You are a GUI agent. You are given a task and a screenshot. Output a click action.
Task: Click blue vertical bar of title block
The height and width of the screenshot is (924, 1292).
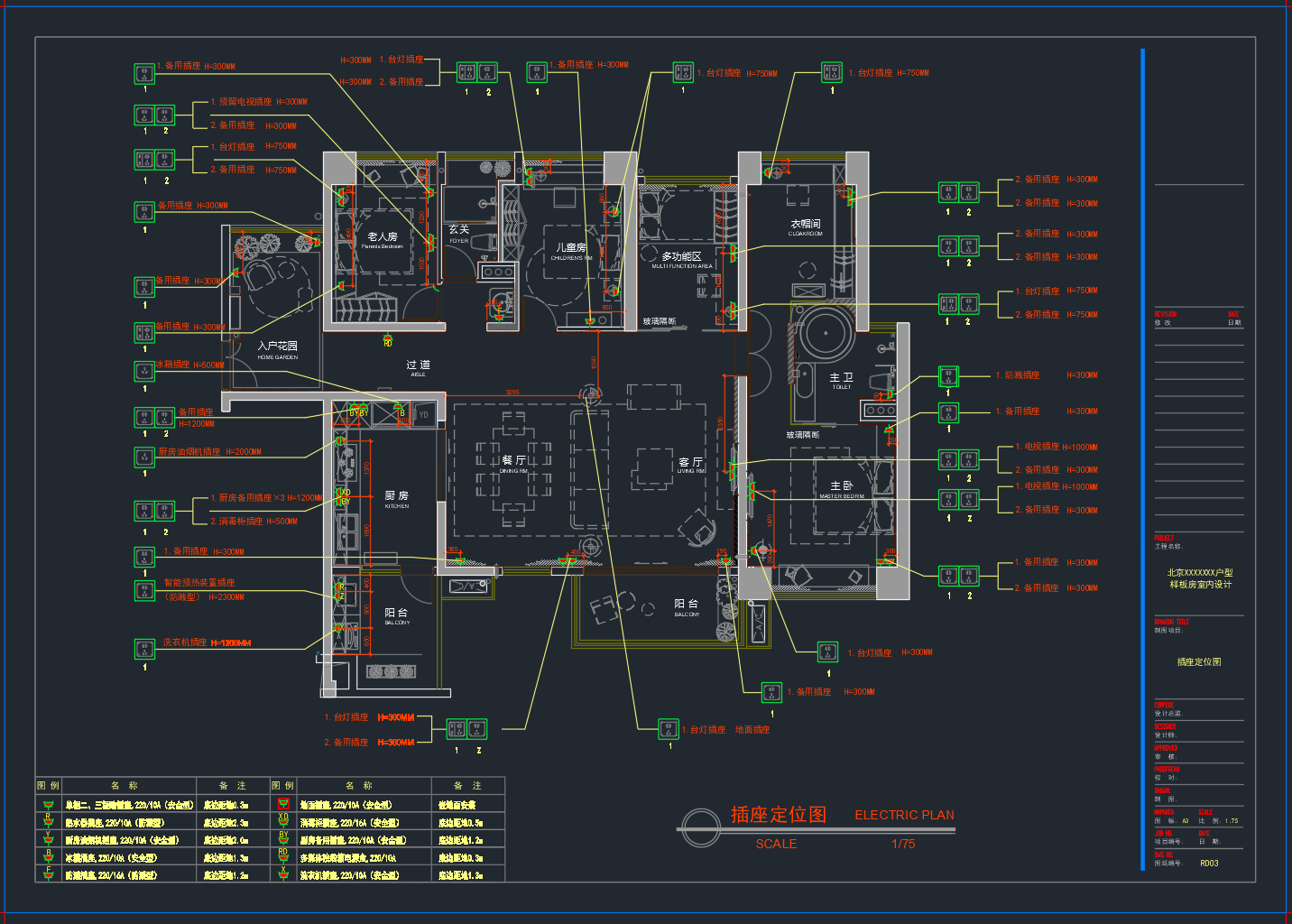[1142, 459]
